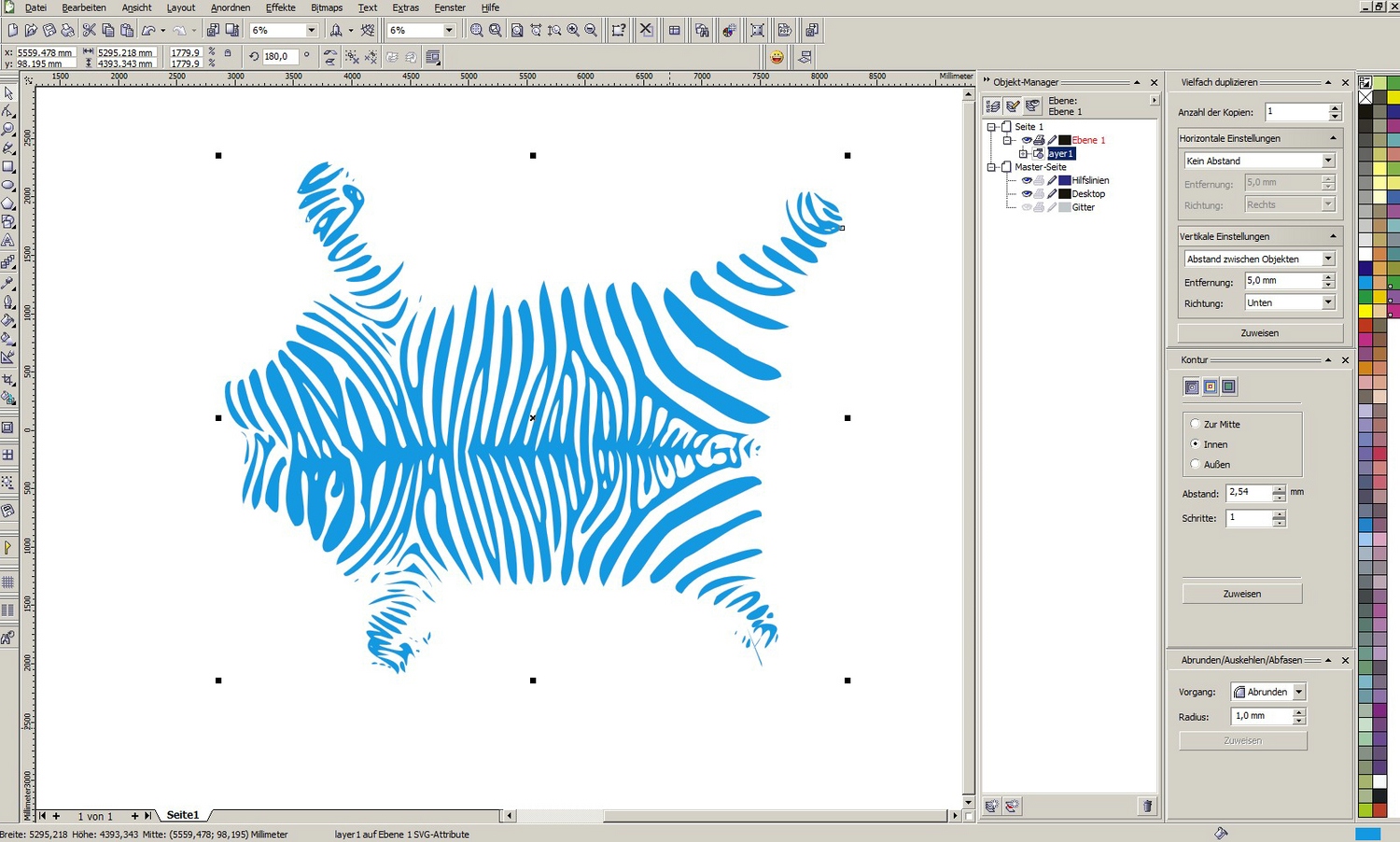
Task: Open the Bitmaps menu
Action: tap(327, 7)
